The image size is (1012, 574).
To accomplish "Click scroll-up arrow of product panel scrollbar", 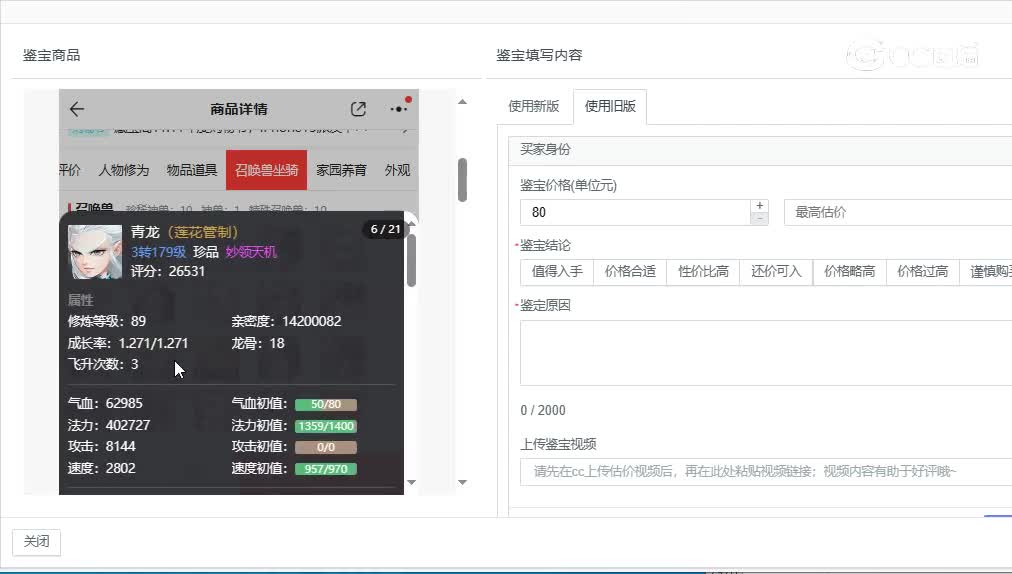I will coord(462,101).
